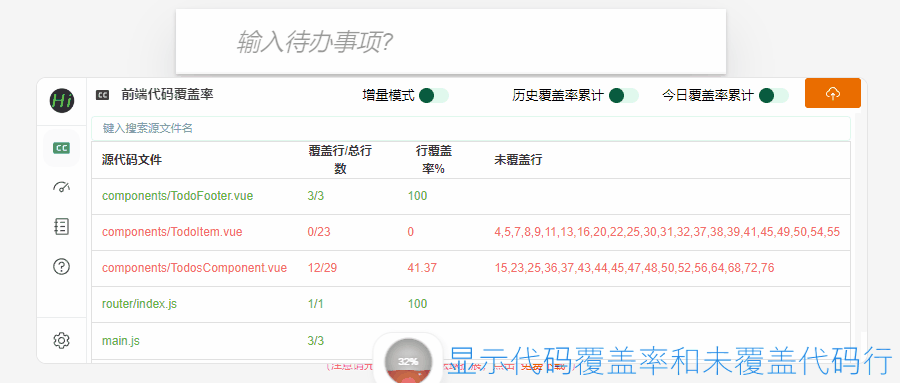This screenshot has height=383, width=900.
Task: Open the settings gear icon
Action: 61,340
